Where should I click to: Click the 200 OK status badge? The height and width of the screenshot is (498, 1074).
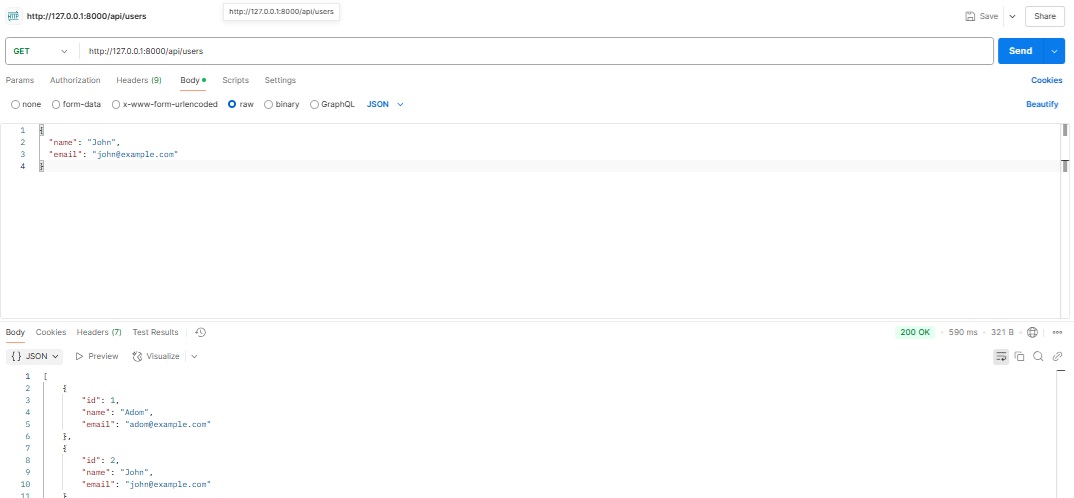point(914,332)
